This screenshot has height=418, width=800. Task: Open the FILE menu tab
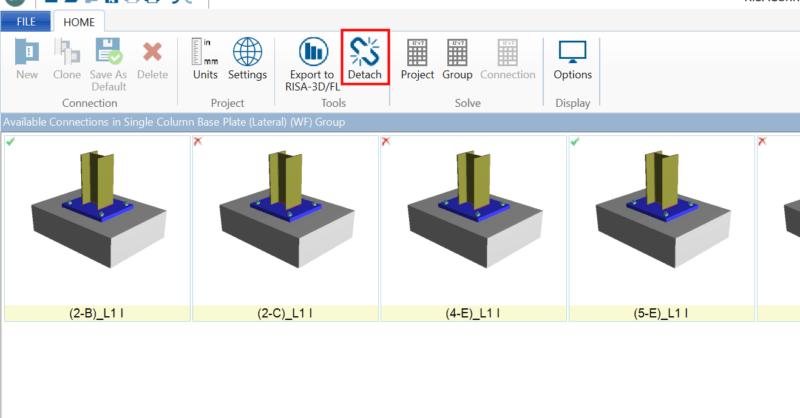click(26, 21)
